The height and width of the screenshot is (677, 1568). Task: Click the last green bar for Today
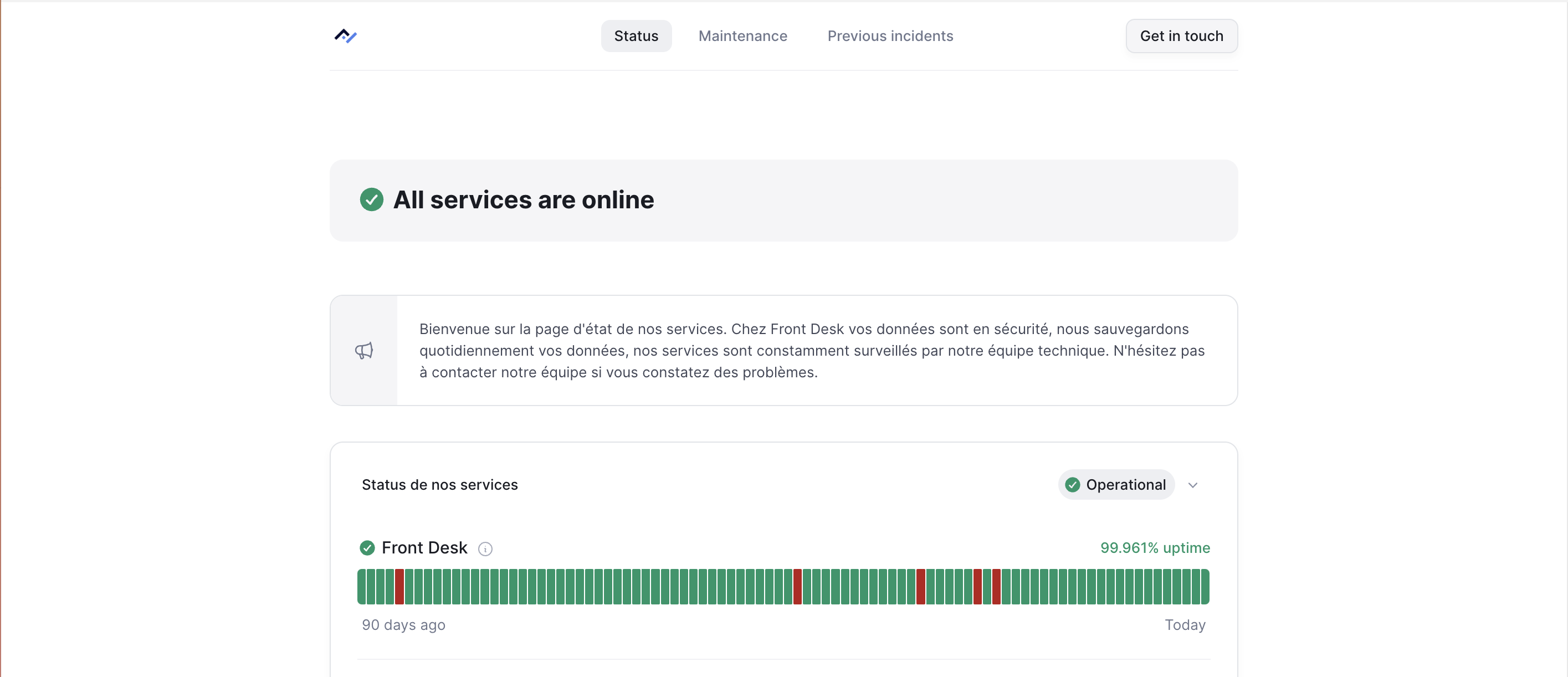click(1205, 586)
